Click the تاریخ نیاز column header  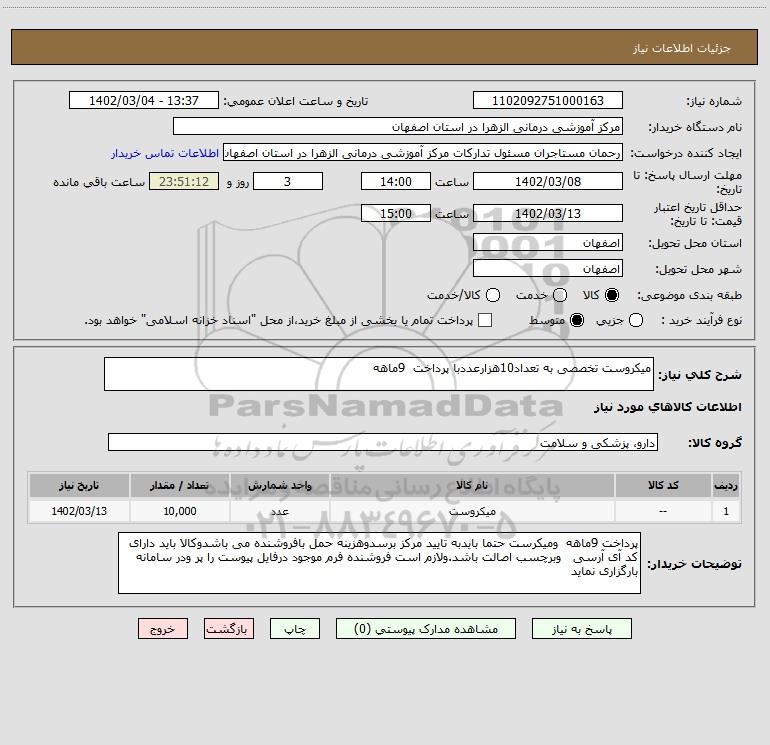point(79,485)
